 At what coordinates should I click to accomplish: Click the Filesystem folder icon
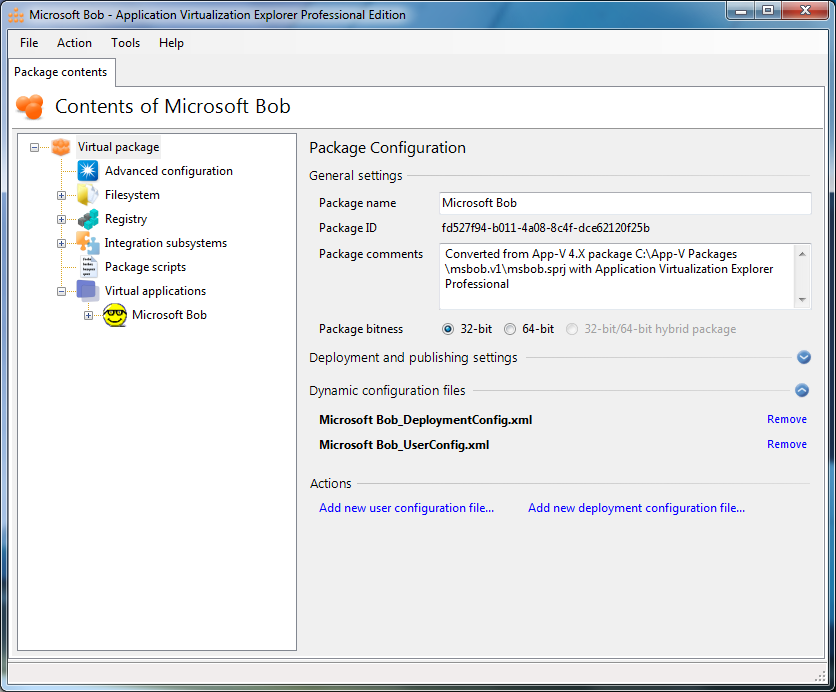pos(88,195)
